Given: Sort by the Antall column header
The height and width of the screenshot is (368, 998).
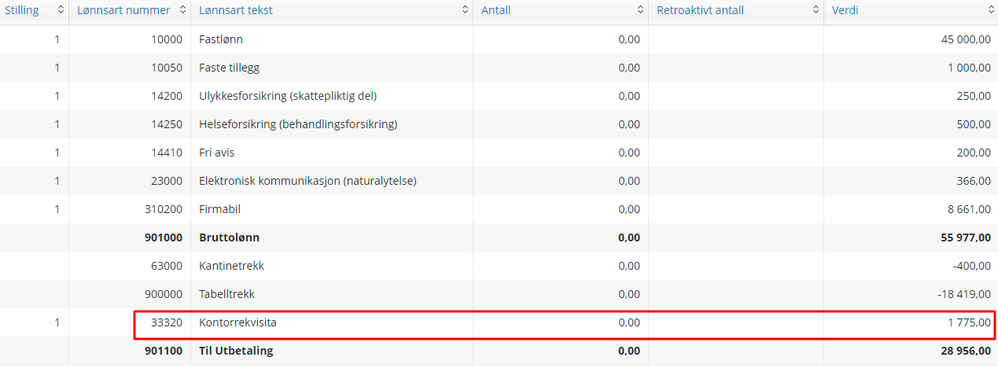Looking at the screenshot, I should point(496,10).
